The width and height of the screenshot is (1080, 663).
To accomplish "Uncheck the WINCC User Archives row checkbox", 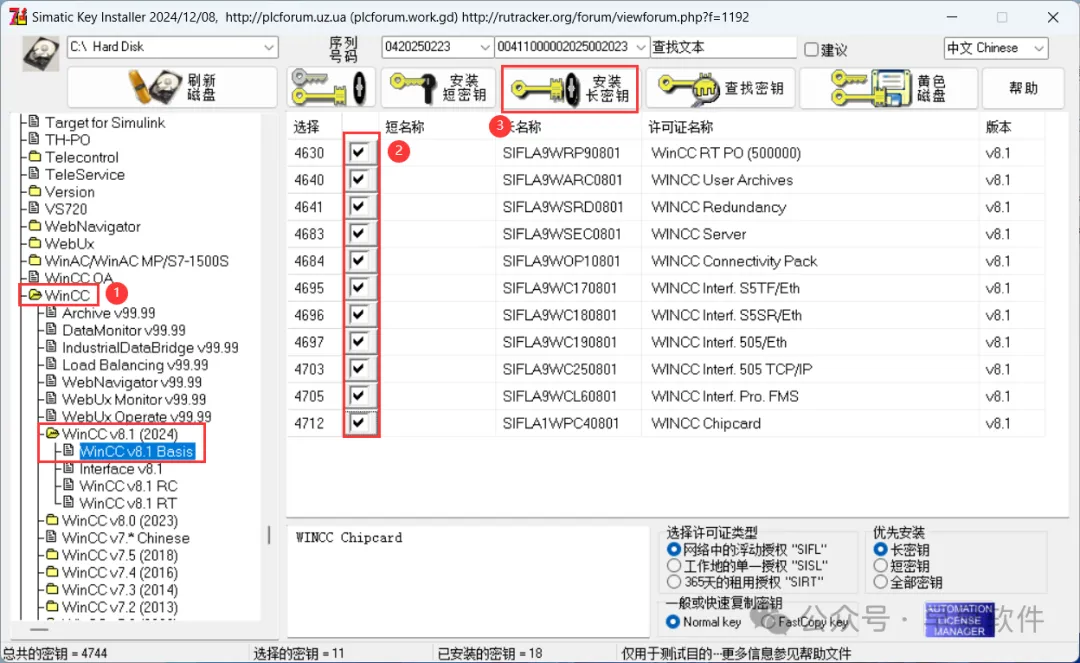I will (x=358, y=180).
